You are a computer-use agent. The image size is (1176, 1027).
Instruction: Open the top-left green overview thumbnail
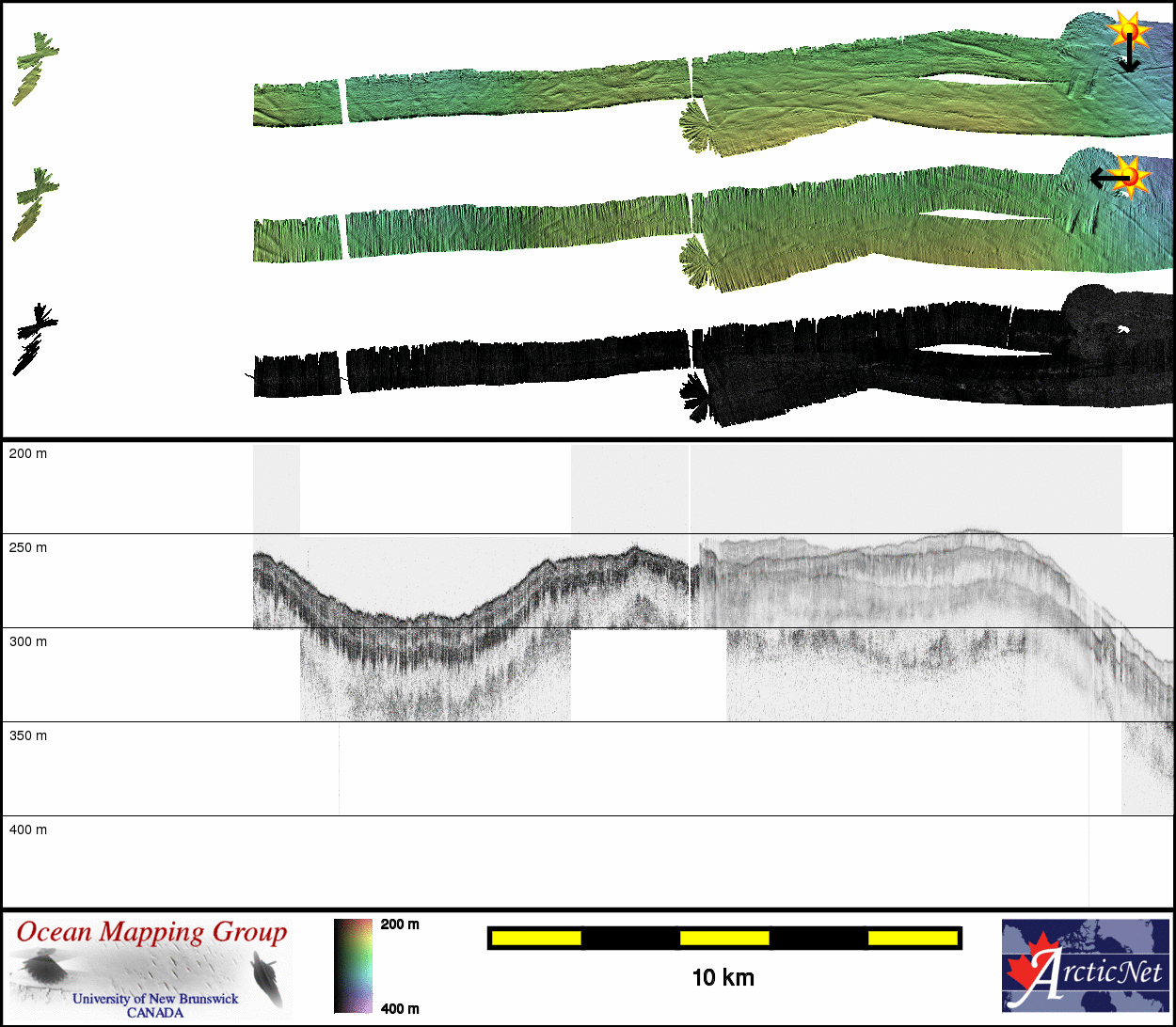(34, 70)
